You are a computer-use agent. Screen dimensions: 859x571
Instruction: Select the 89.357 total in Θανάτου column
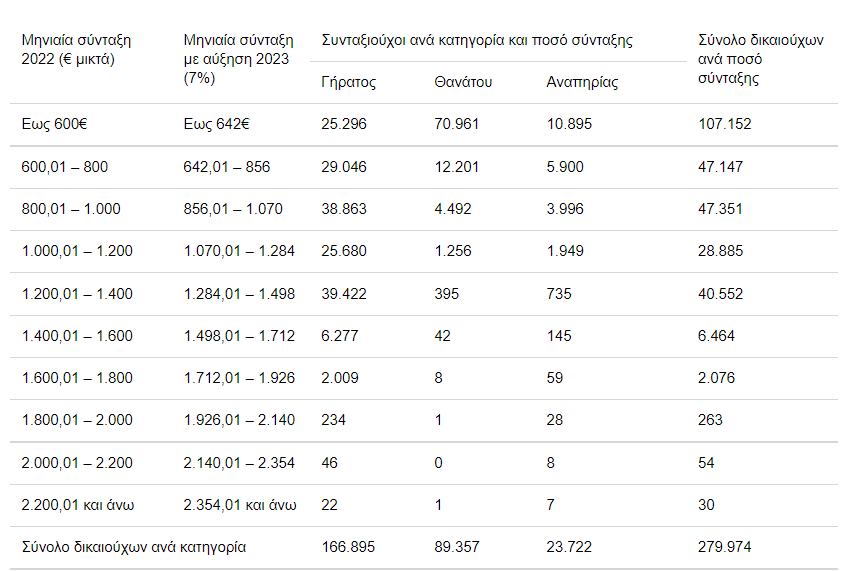(x=457, y=547)
